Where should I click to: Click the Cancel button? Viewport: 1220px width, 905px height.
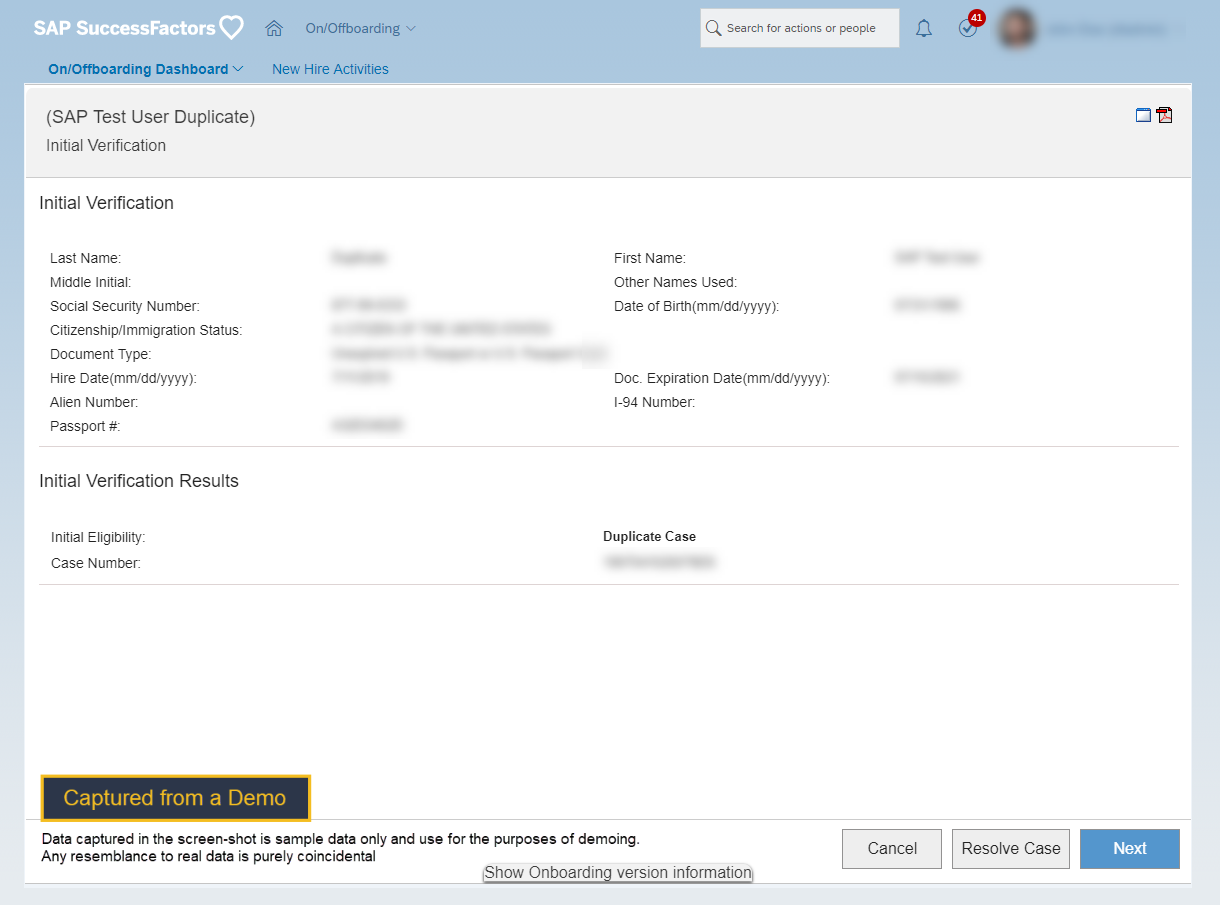click(x=892, y=848)
